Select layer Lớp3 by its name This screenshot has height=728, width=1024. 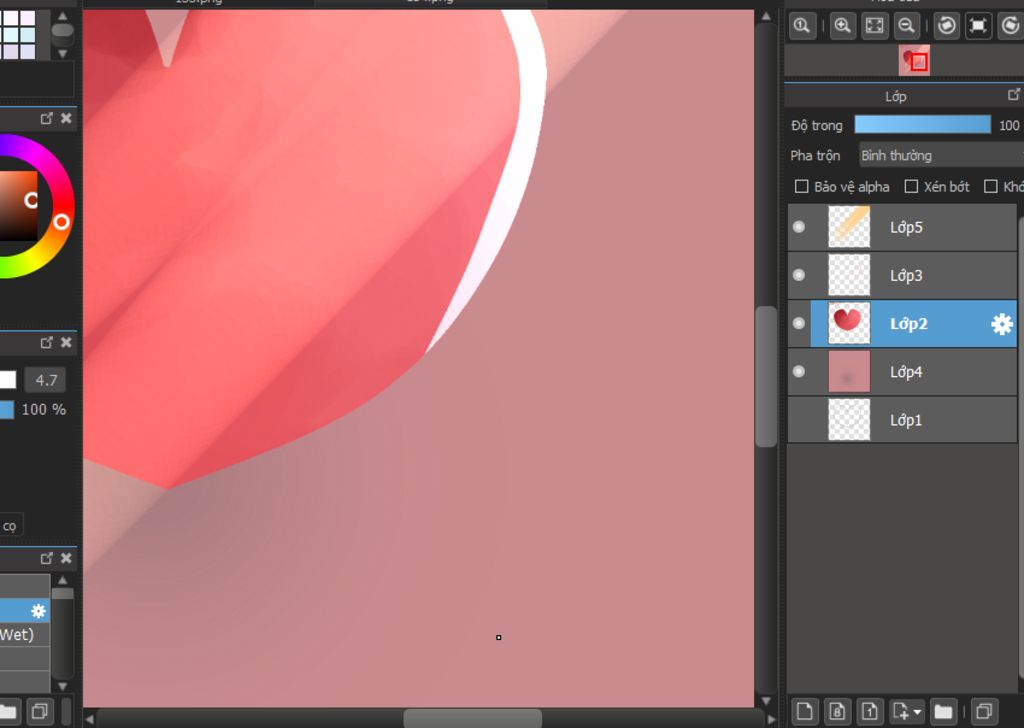pyautogui.click(x=906, y=276)
